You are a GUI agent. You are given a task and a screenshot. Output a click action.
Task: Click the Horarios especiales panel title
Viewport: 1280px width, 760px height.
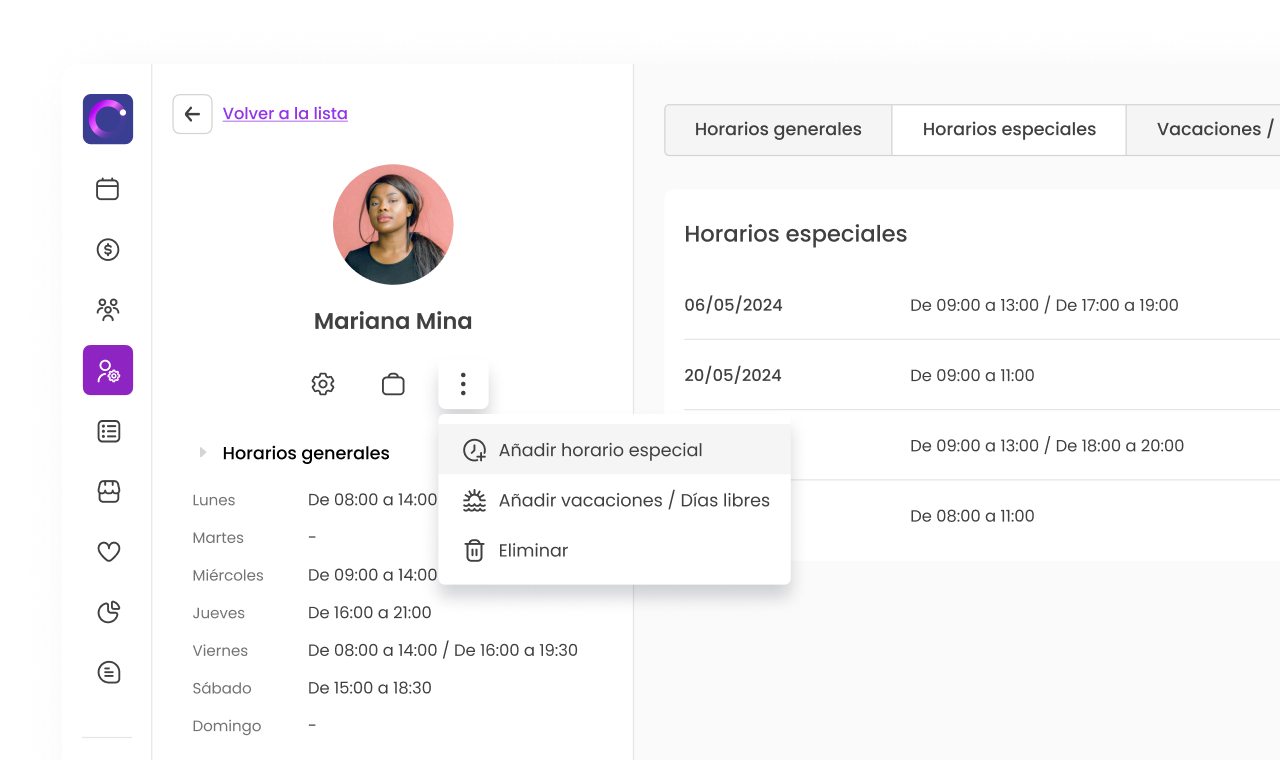click(x=796, y=234)
